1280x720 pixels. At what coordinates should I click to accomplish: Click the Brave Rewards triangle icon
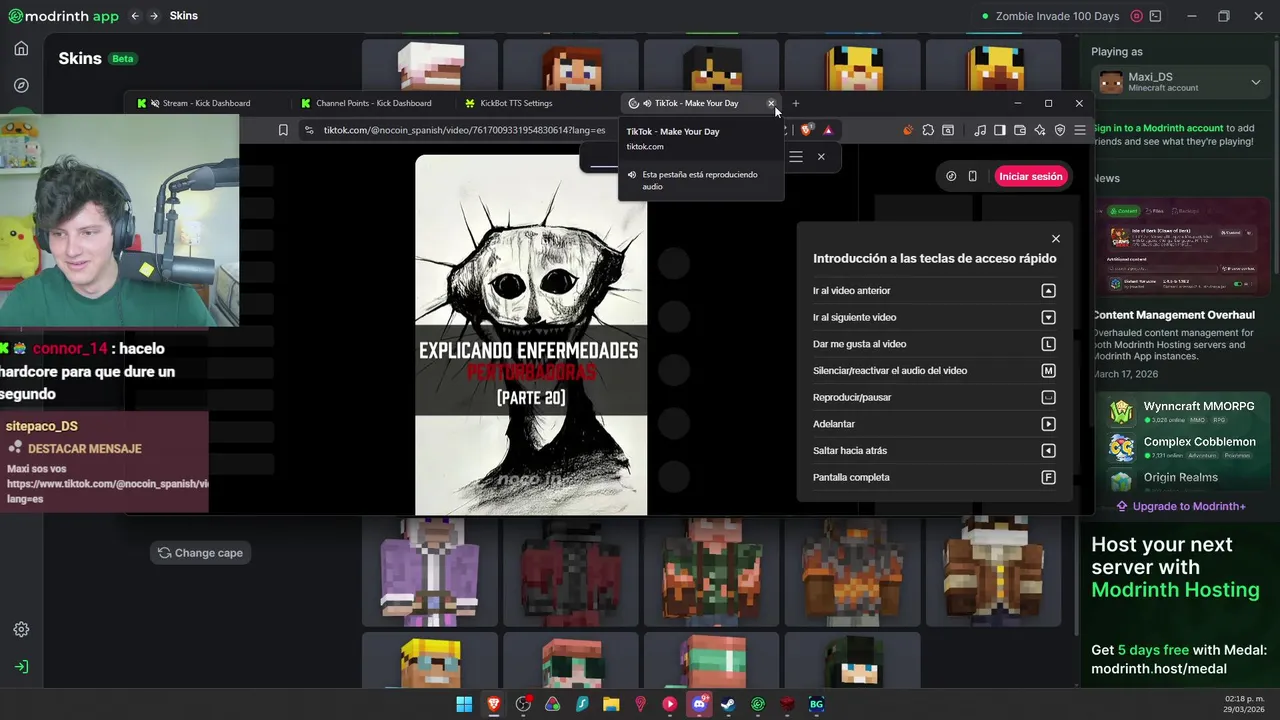[828, 130]
